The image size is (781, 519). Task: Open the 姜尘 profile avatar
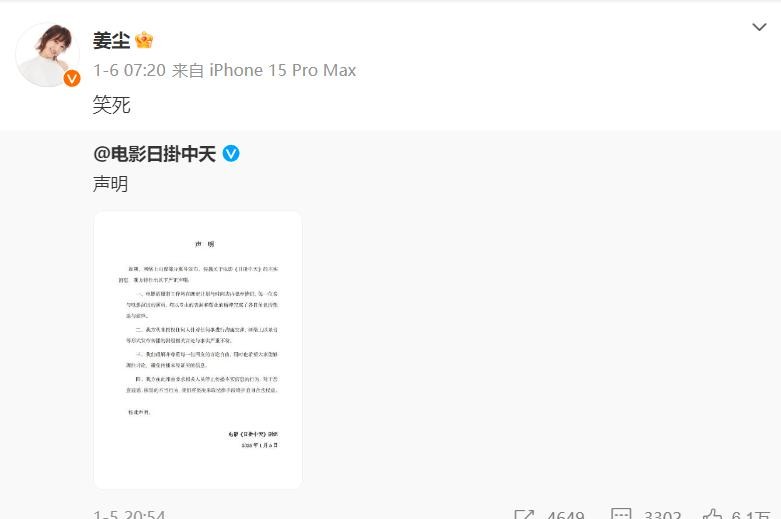(x=48, y=54)
